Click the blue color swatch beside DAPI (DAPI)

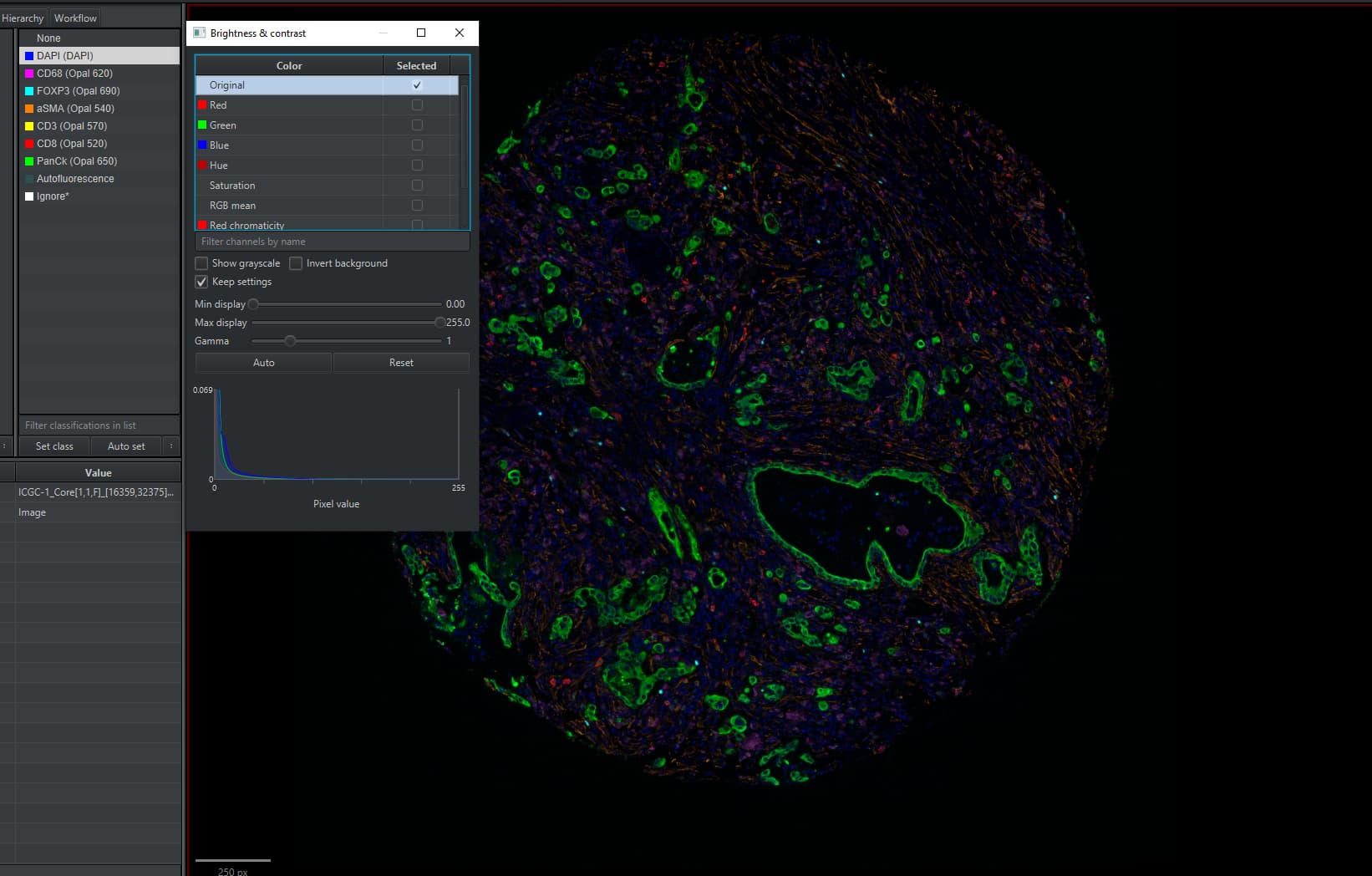(x=30, y=55)
